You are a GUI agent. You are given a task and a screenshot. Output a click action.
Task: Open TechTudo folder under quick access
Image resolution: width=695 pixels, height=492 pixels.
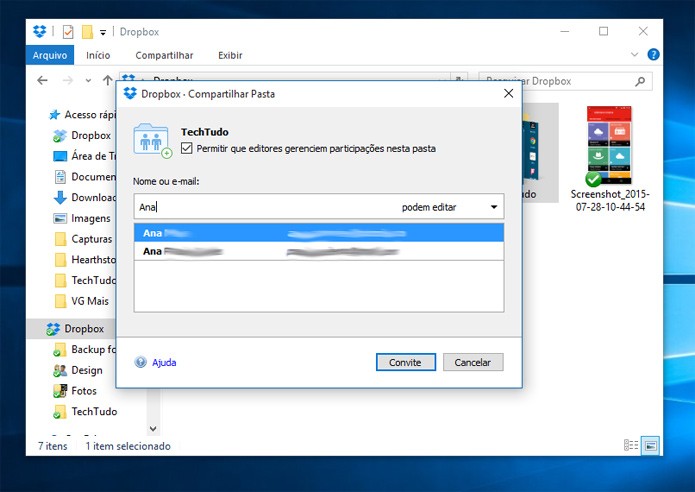[84, 280]
